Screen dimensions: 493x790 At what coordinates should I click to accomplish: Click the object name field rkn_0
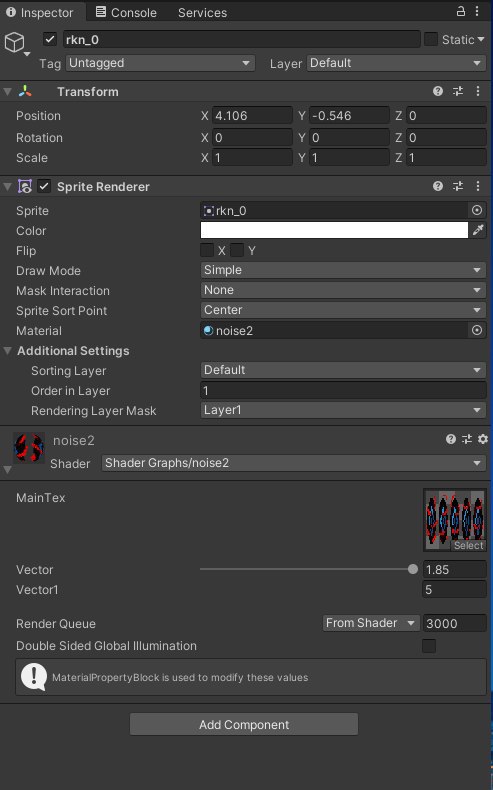[241, 39]
